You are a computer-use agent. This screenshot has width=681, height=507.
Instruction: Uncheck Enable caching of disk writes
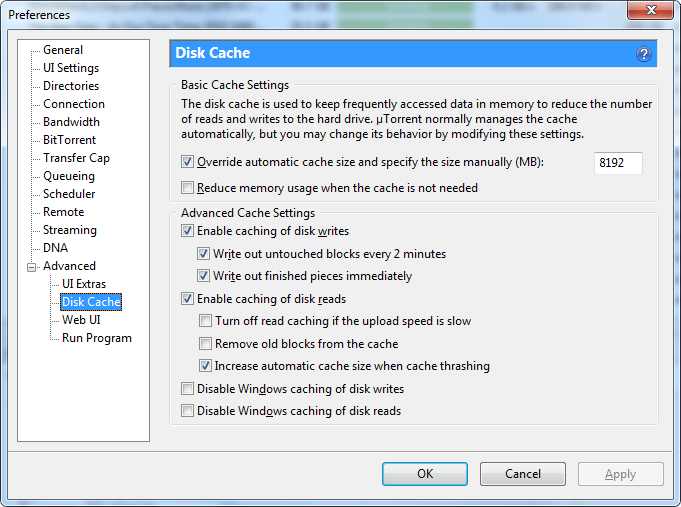[x=187, y=231]
